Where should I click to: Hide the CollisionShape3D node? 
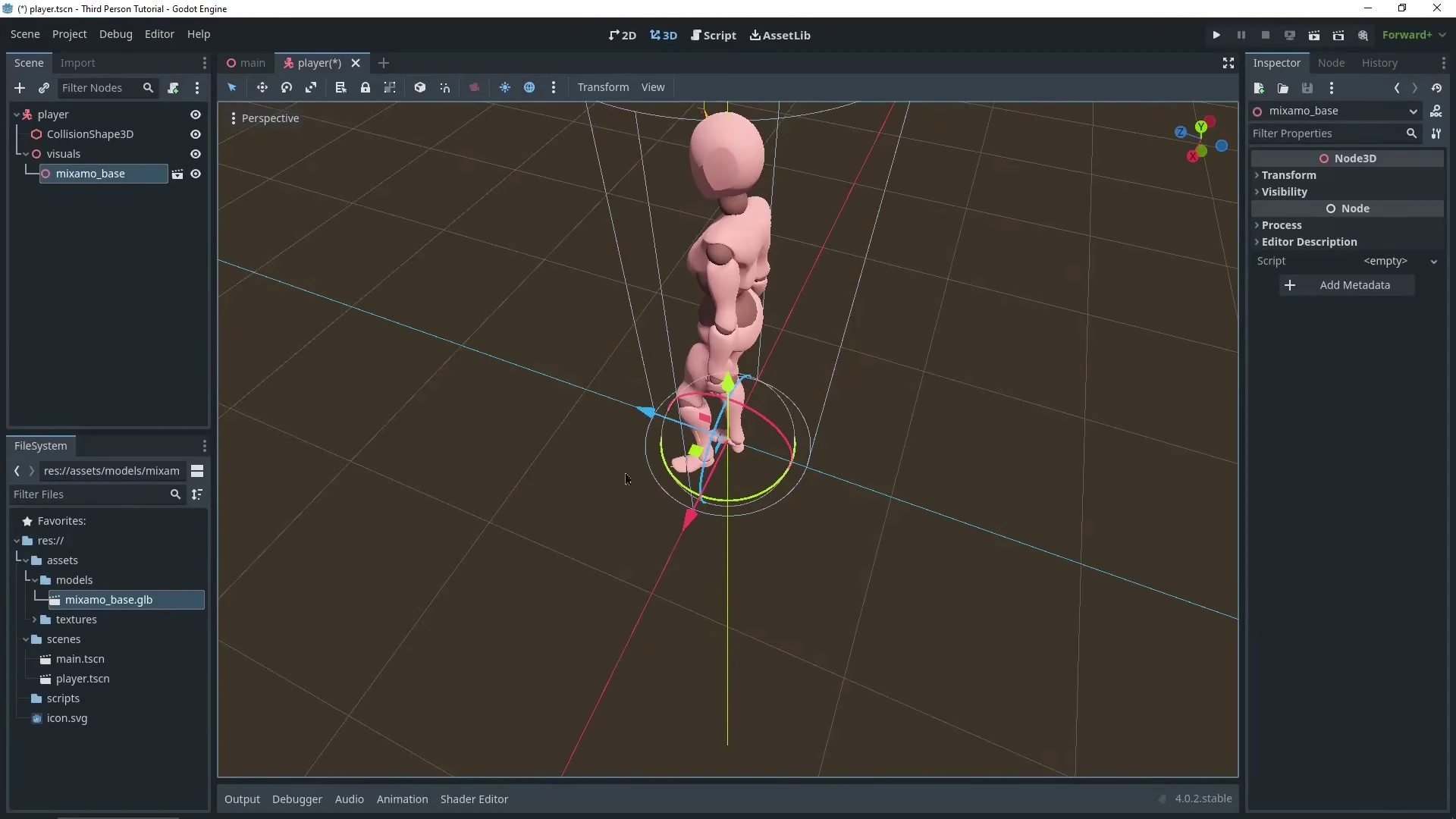(196, 134)
